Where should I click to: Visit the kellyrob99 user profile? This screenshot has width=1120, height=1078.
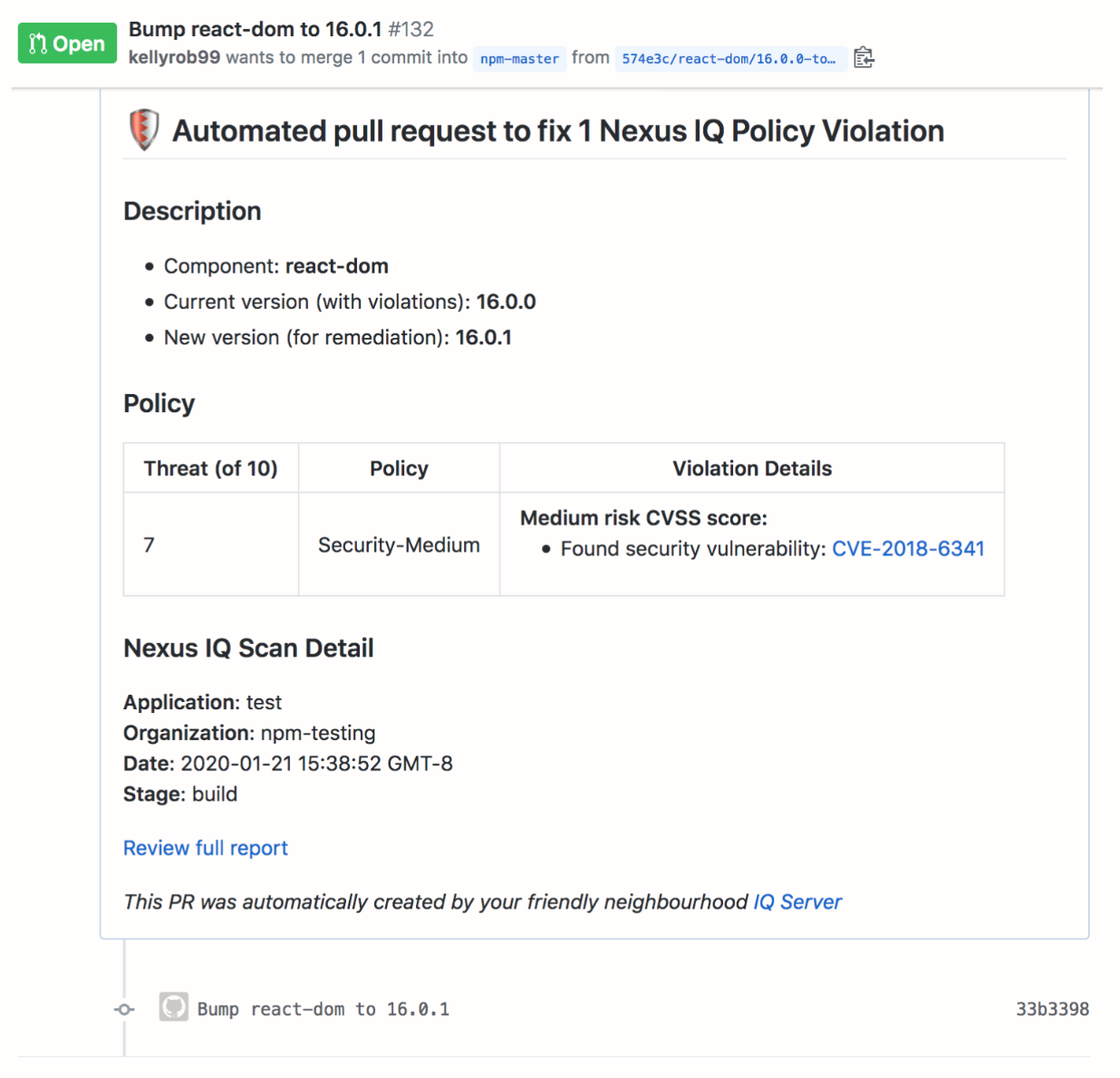174,58
